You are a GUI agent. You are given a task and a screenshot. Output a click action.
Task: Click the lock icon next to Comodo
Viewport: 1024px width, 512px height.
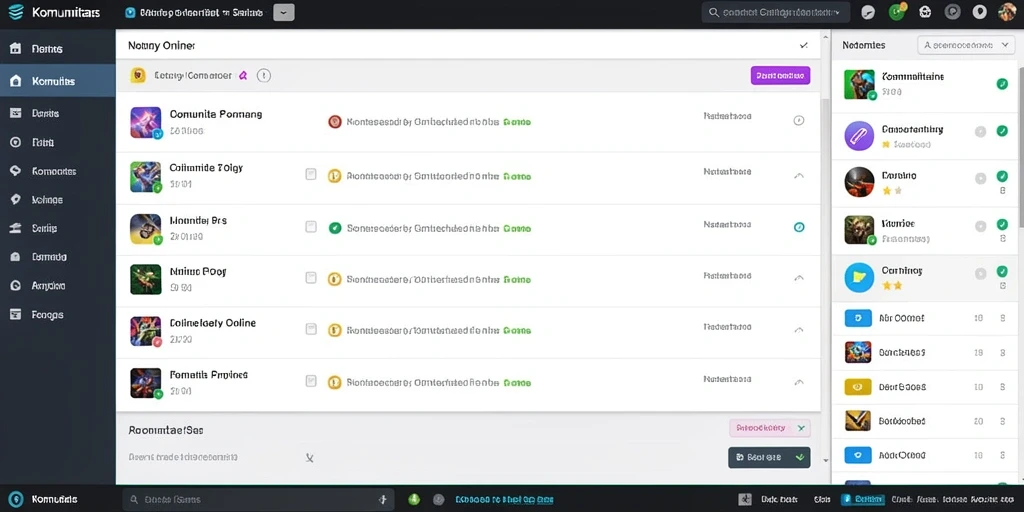[16, 257]
